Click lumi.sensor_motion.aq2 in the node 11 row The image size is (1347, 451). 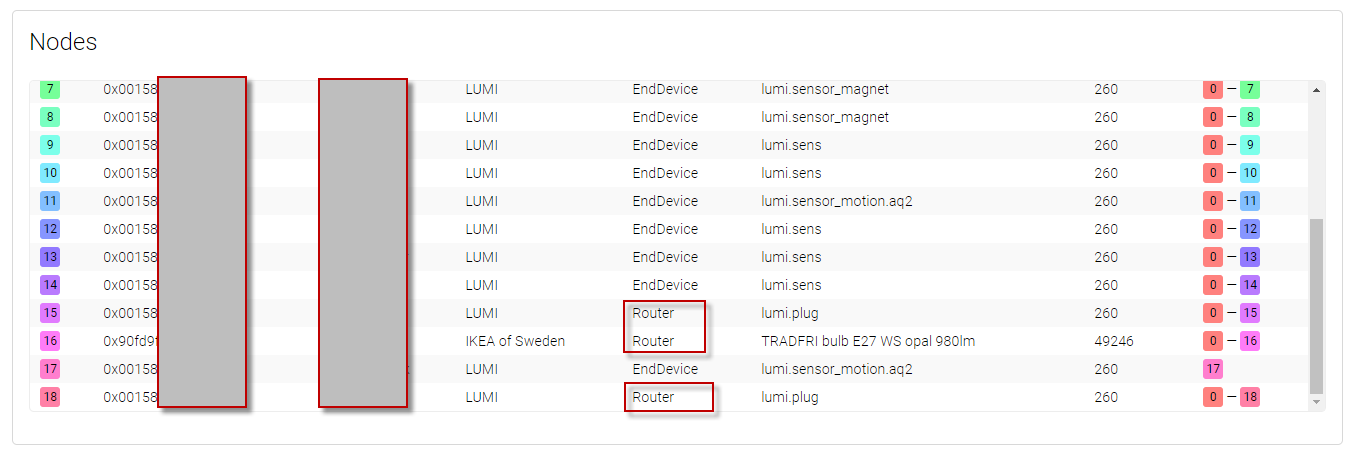pos(836,201)
